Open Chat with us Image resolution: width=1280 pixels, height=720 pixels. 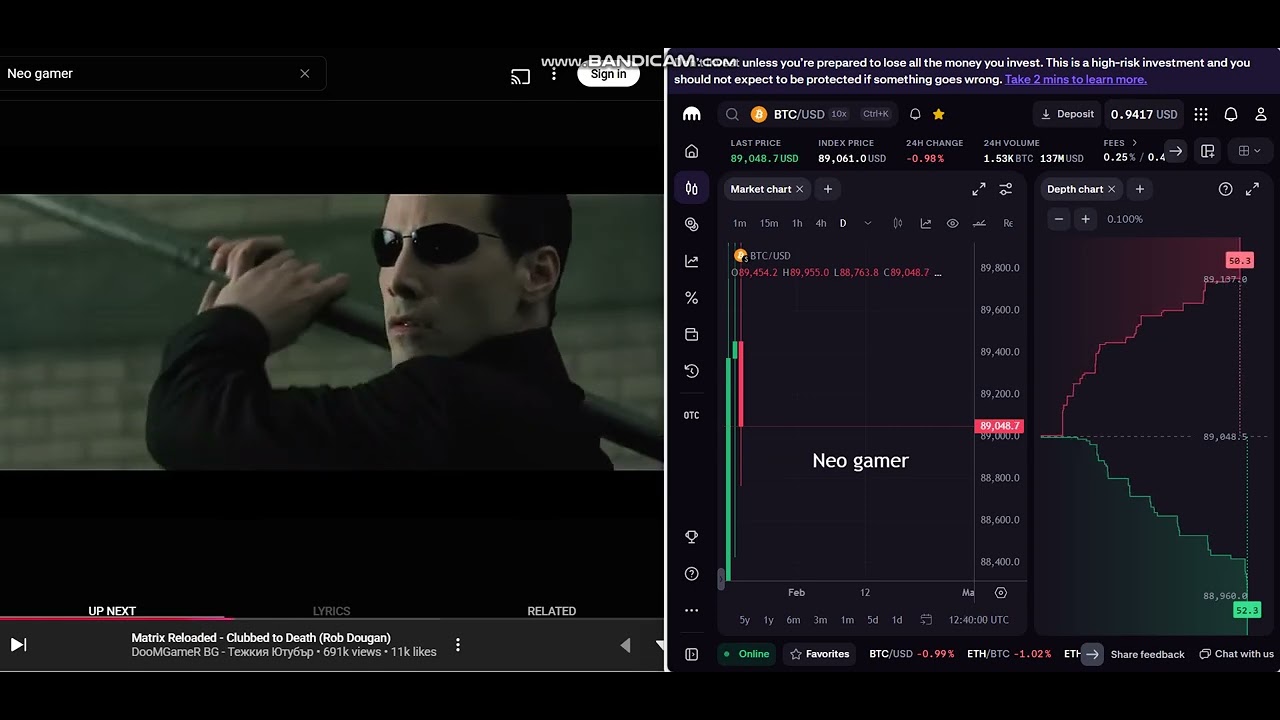1237,654
